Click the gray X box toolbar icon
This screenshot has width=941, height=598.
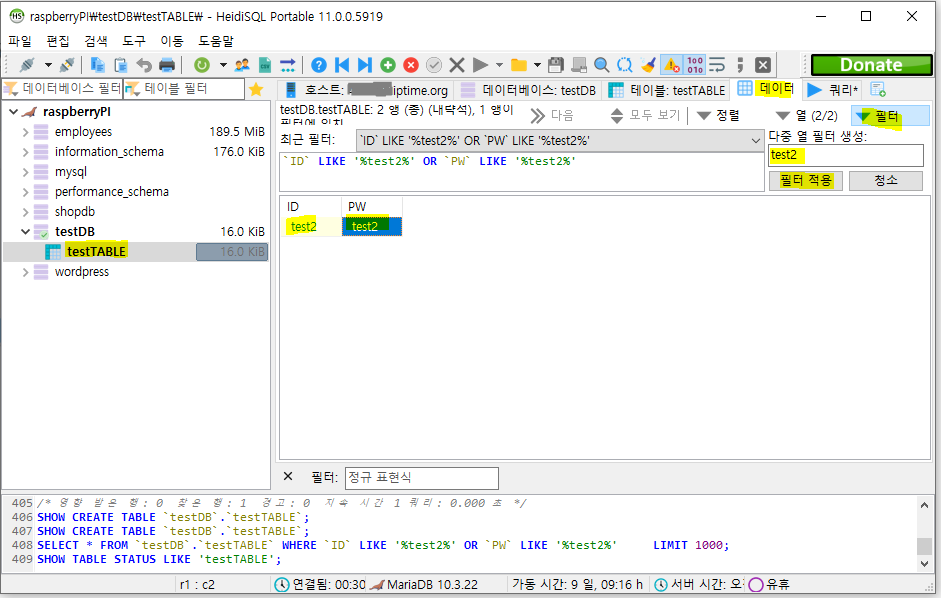coord(763,65)
